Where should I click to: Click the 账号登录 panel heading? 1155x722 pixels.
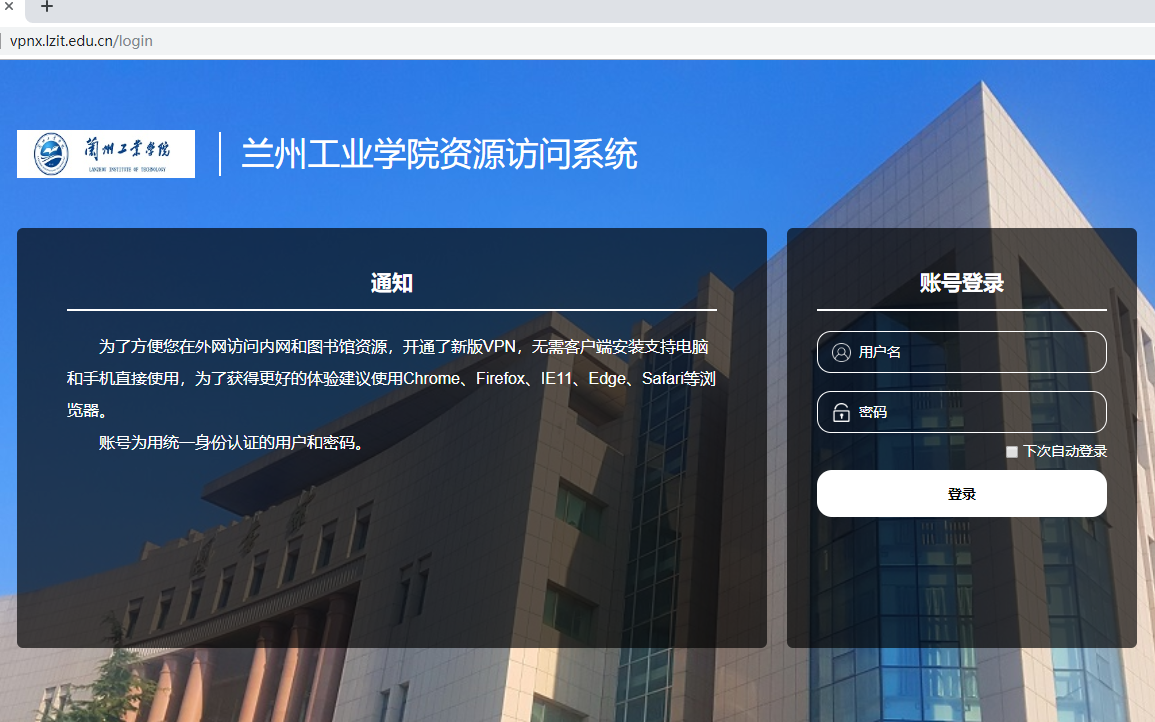(x=961, y=283)
